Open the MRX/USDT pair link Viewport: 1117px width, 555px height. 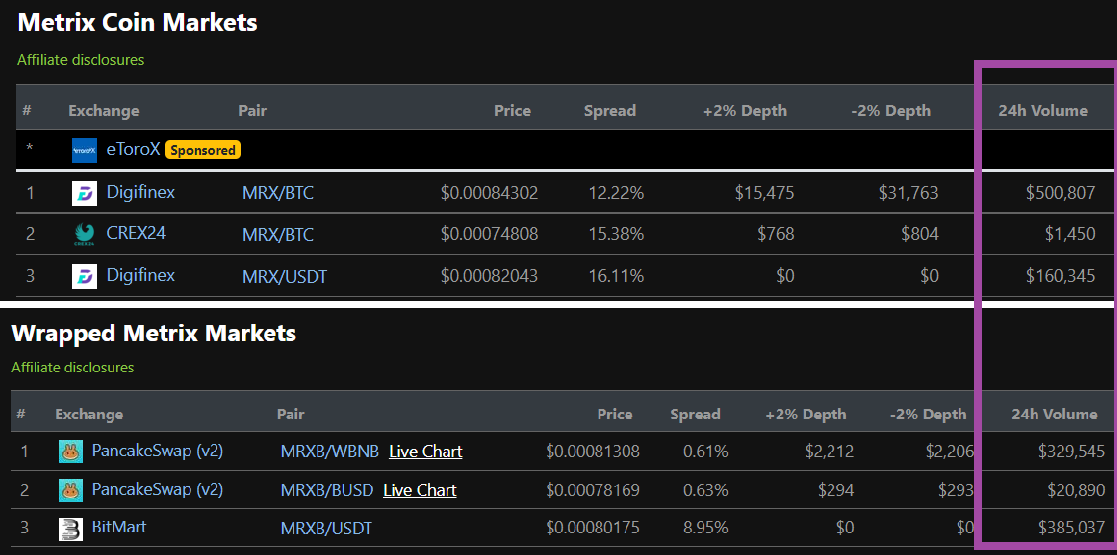[x=284, y=276]
